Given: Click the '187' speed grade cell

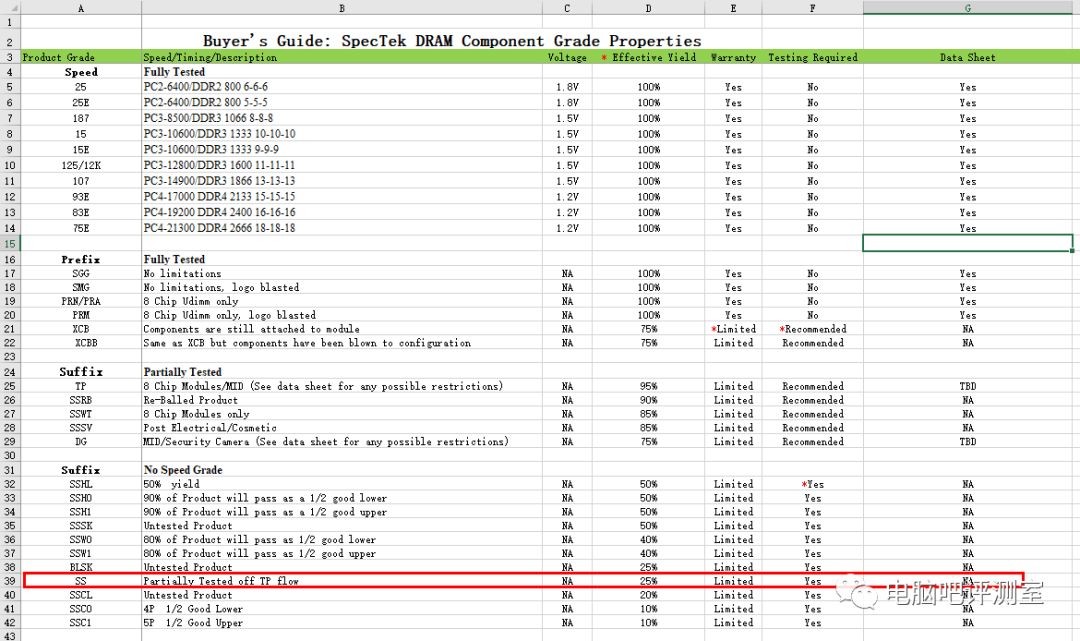Looking at the screenshot, I should pos(81,118).
